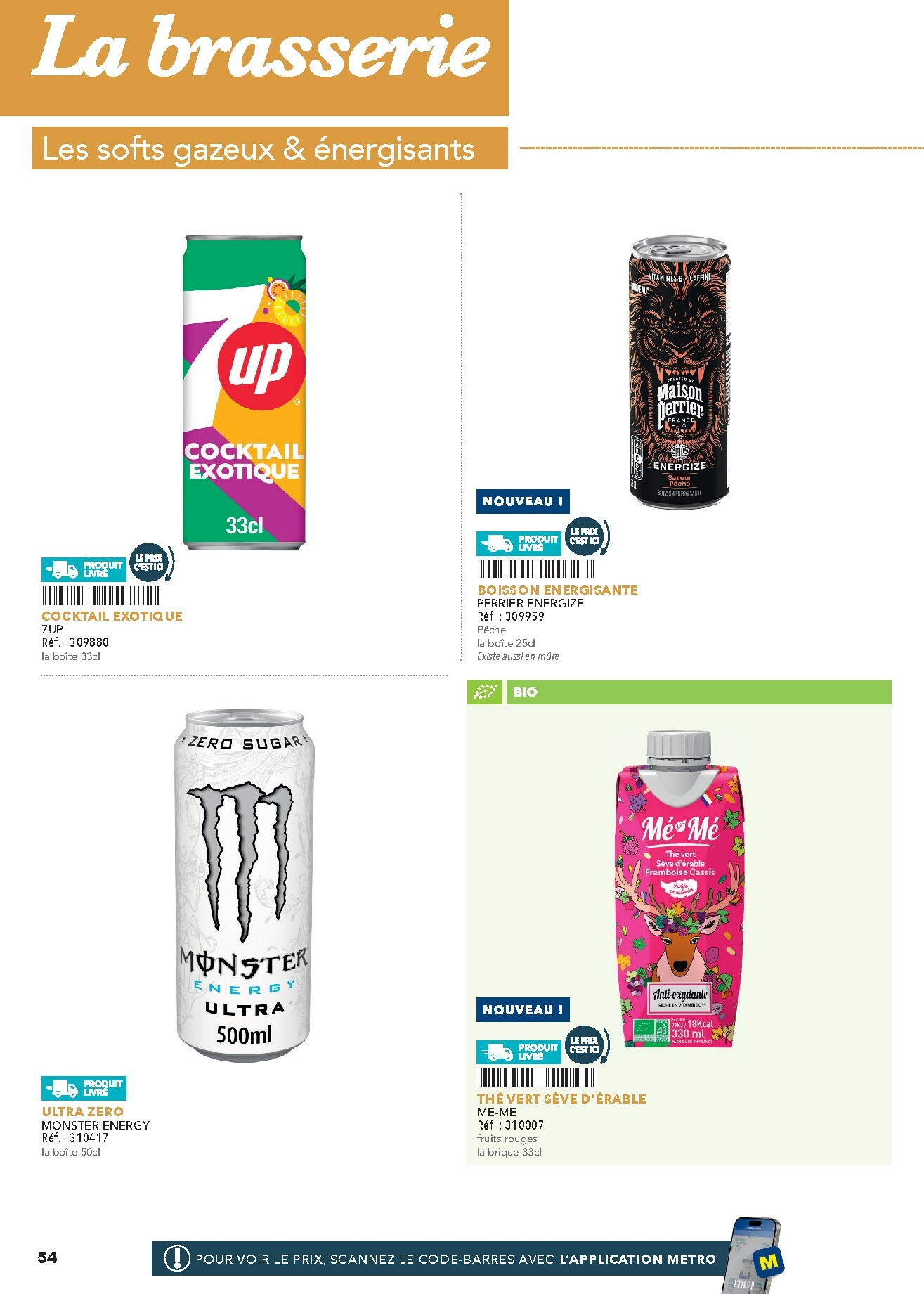924x1294 pixels.
Task: Click the Produit Livré truck icon under Perrier
Action: pos(519,543)
